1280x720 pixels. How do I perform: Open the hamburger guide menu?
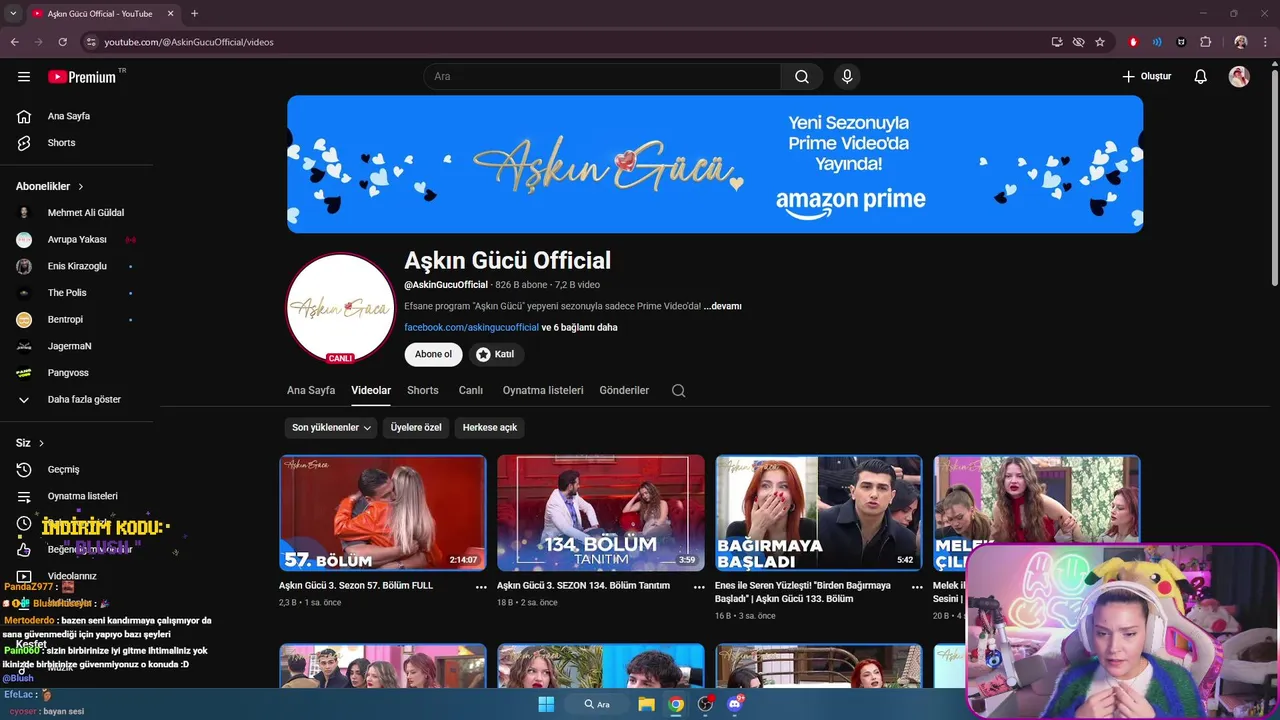point(24,77)
